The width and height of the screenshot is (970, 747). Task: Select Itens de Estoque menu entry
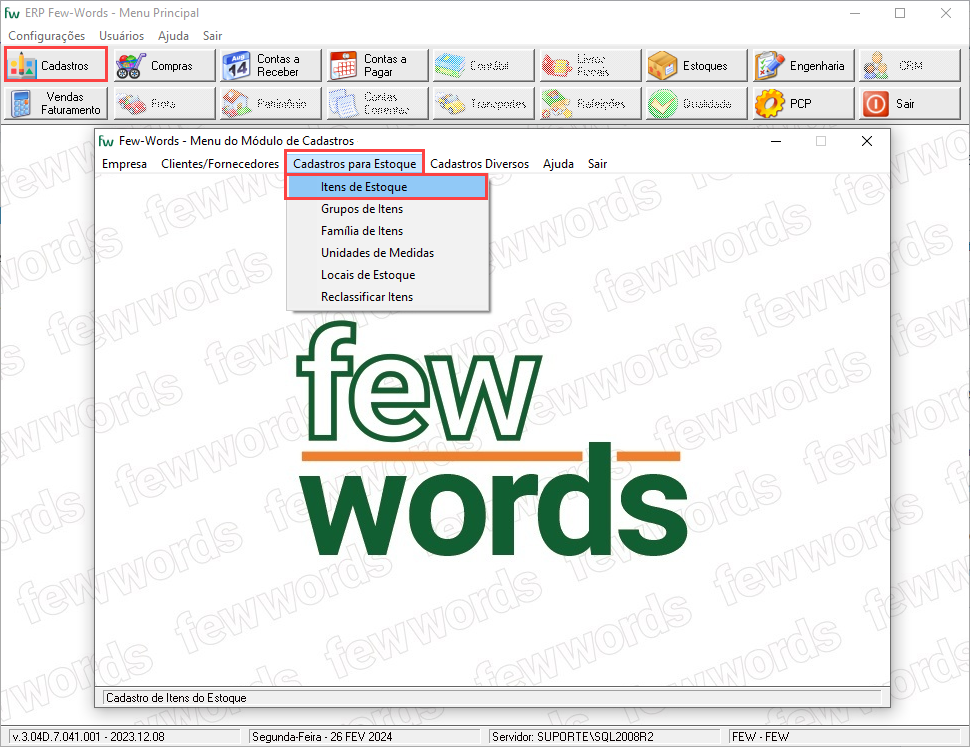pos(387,187)
